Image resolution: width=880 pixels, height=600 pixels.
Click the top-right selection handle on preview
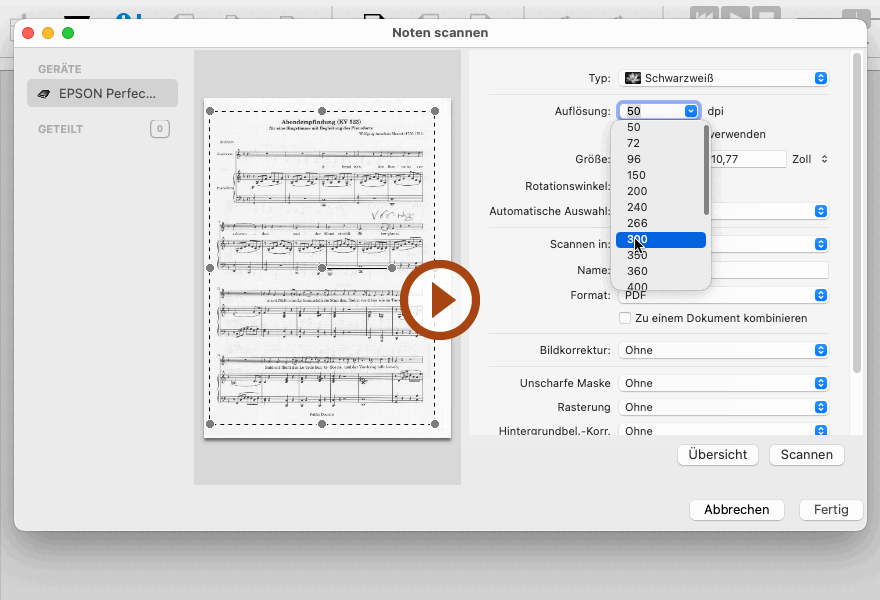[435, 111]
